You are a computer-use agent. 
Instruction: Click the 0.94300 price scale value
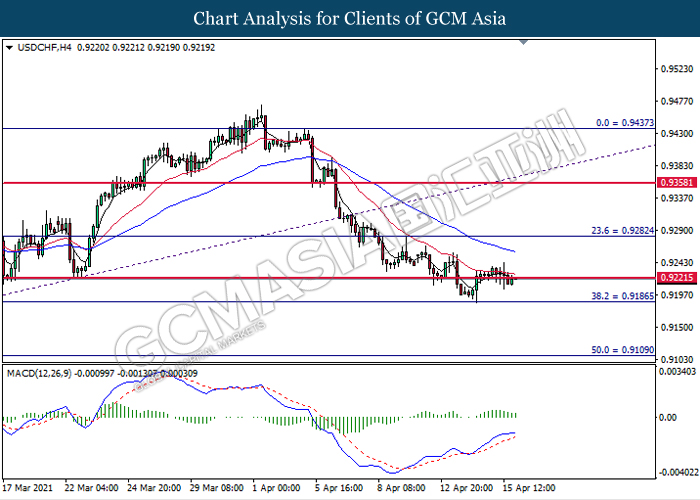click(677, 133)
